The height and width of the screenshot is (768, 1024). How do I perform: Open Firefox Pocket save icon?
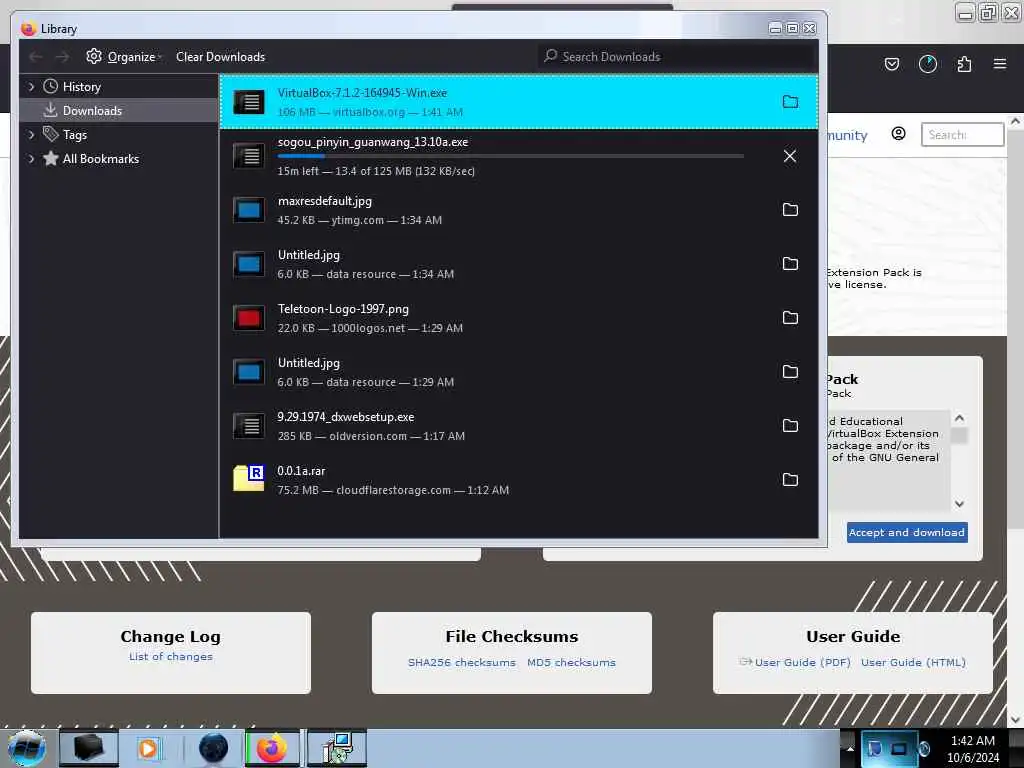pos(891,64)
